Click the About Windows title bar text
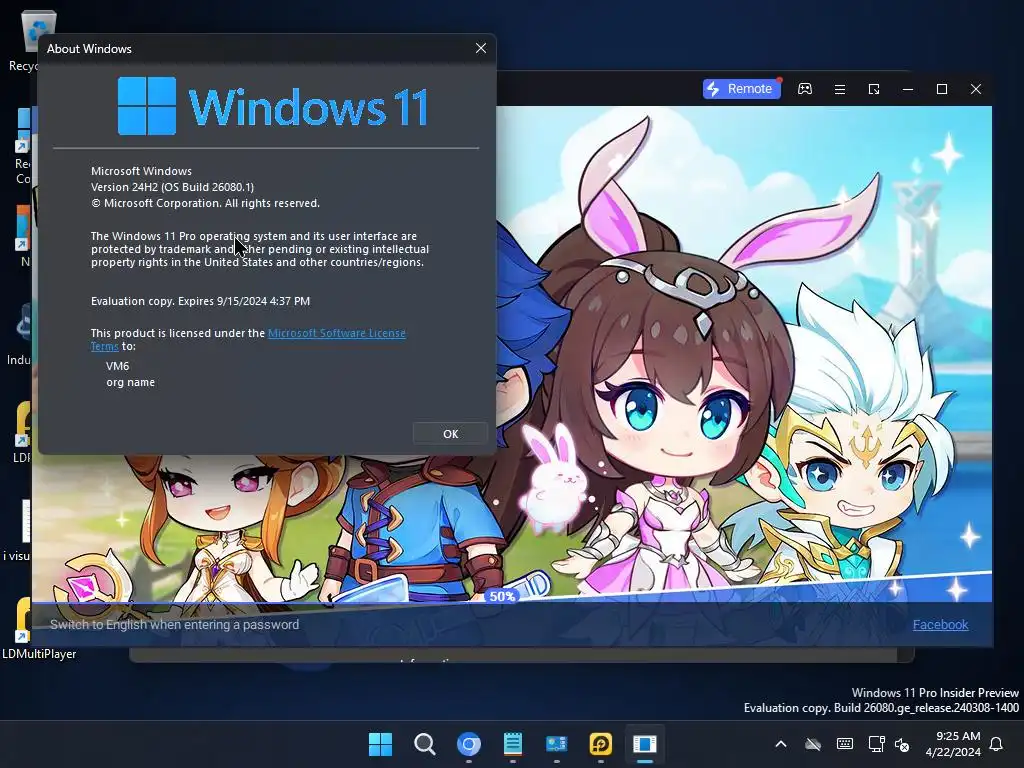Viewport: 1024px width, 768px height. click(x=89, y=48)
